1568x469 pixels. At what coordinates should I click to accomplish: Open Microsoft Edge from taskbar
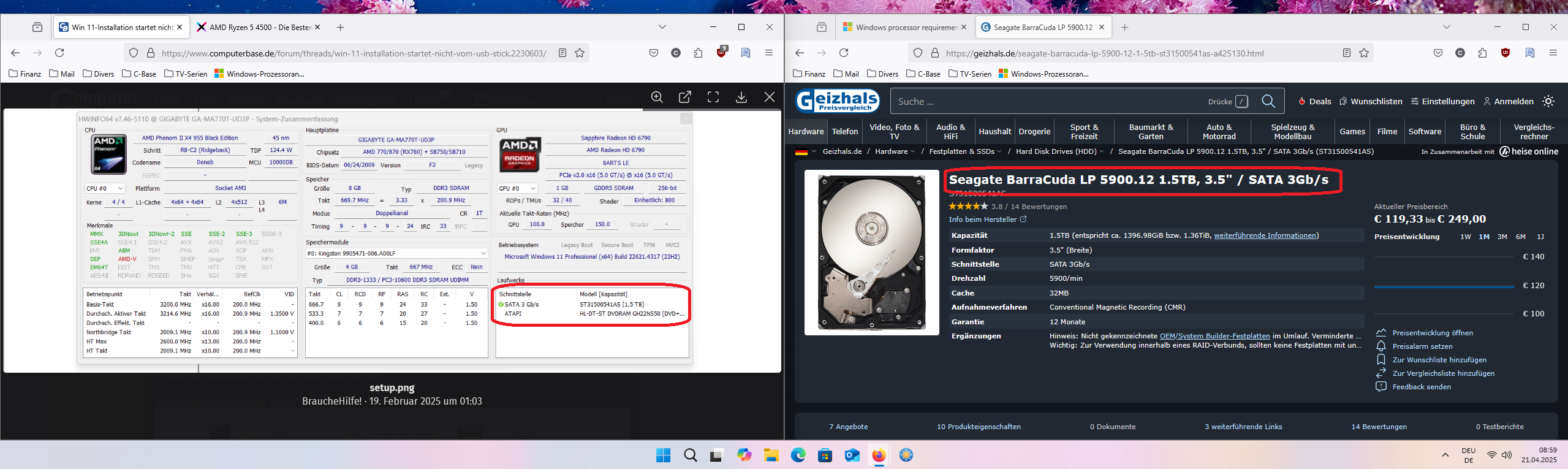pos(798,455)
